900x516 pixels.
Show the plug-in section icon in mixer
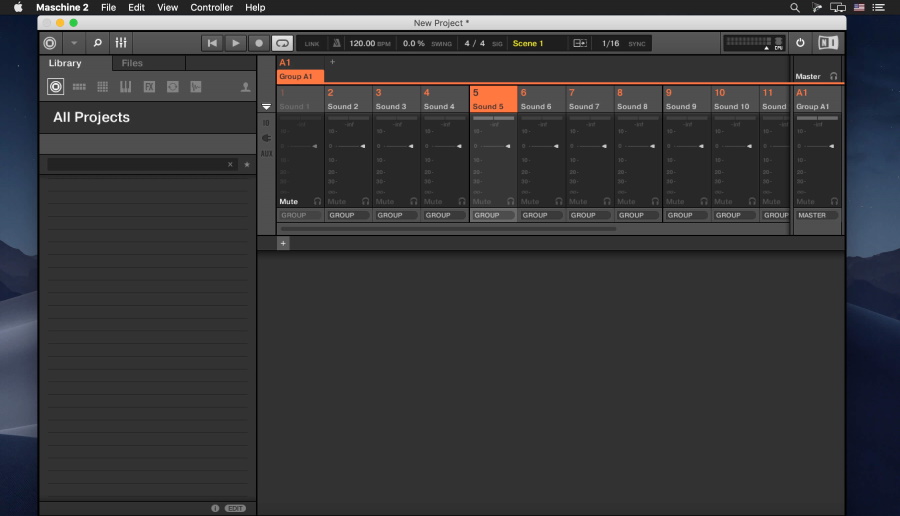pyautogui.click(x=266, y=138)
